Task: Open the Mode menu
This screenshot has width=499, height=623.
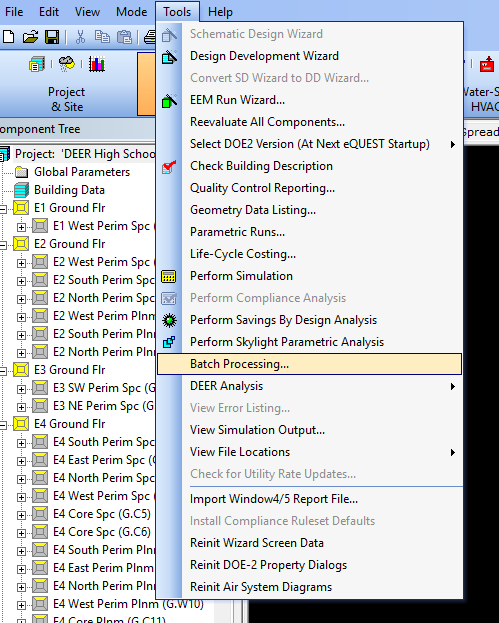Action: point(132,12)
